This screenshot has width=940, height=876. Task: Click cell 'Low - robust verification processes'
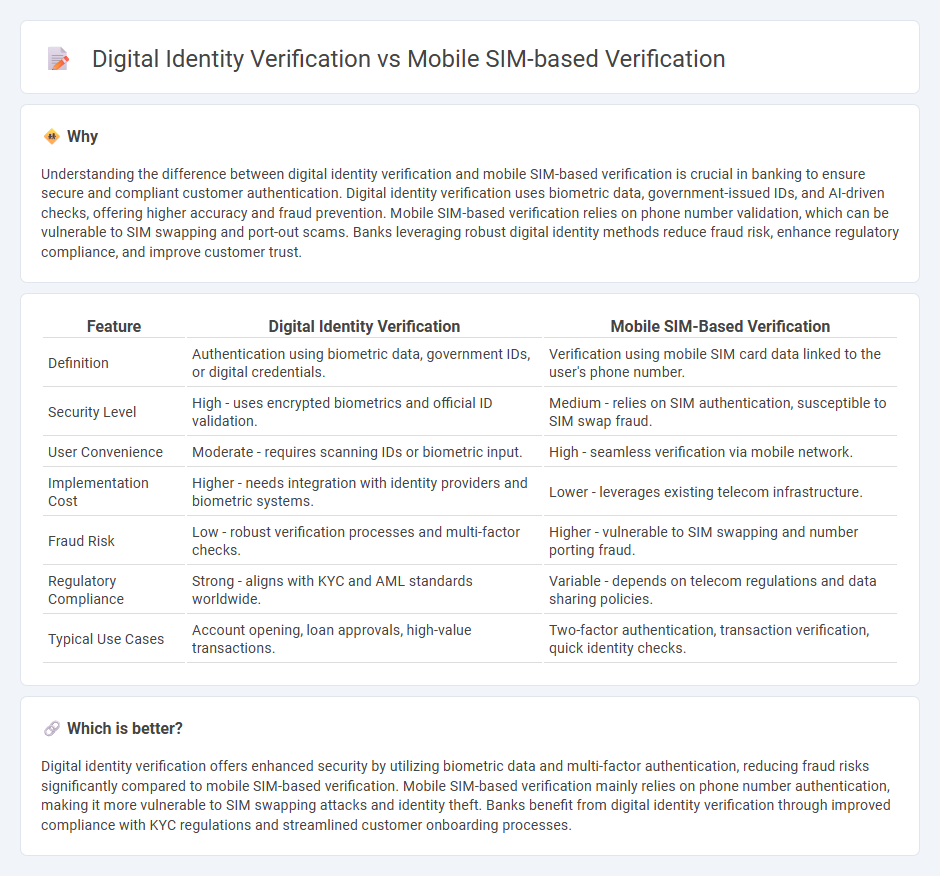tap(364, 541)
